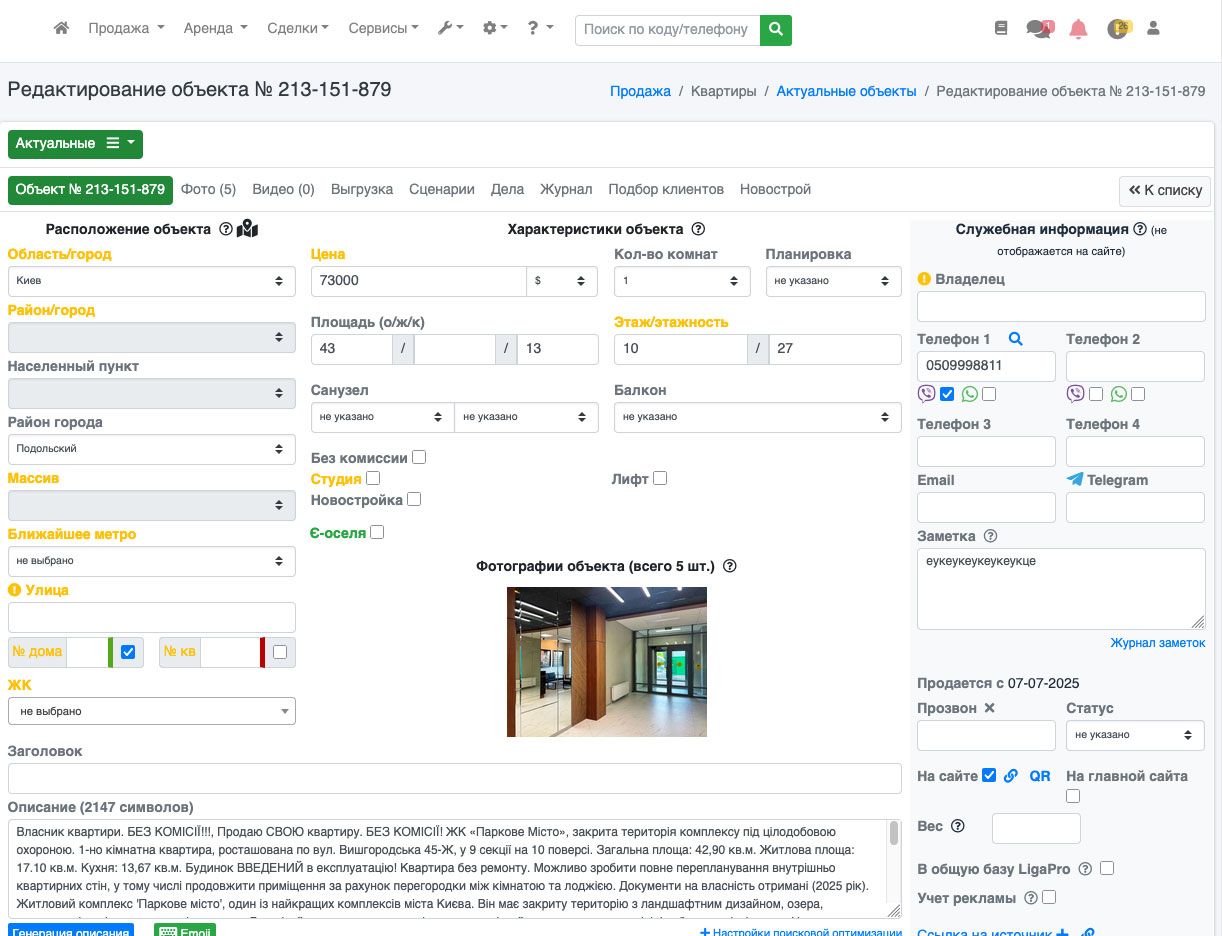This screenshot has width=1222, height=936.
Task: Click the QR code link
Action: click(1040, 776)
